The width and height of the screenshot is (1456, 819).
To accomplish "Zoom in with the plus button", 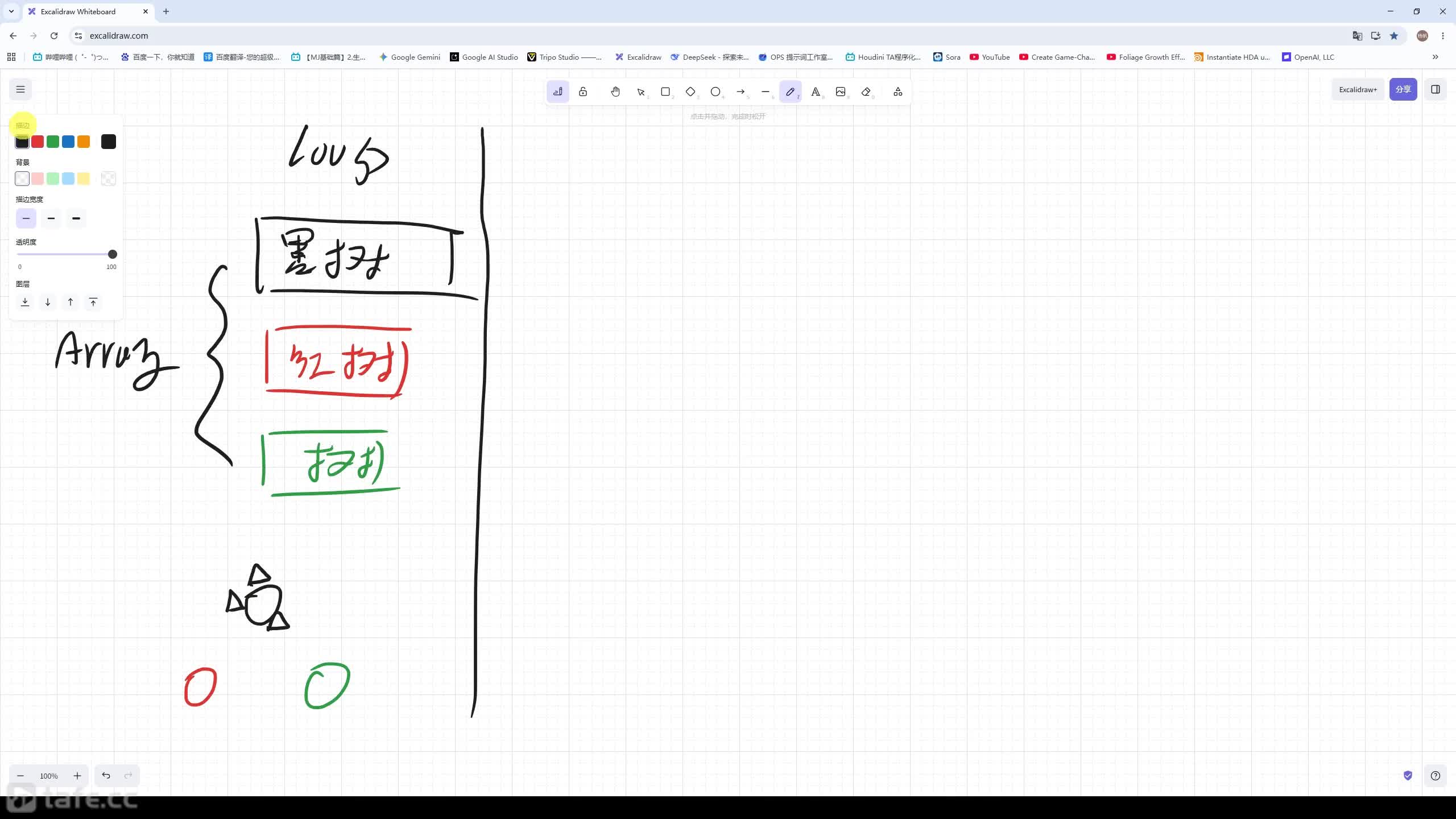I will tap(77, 776).
